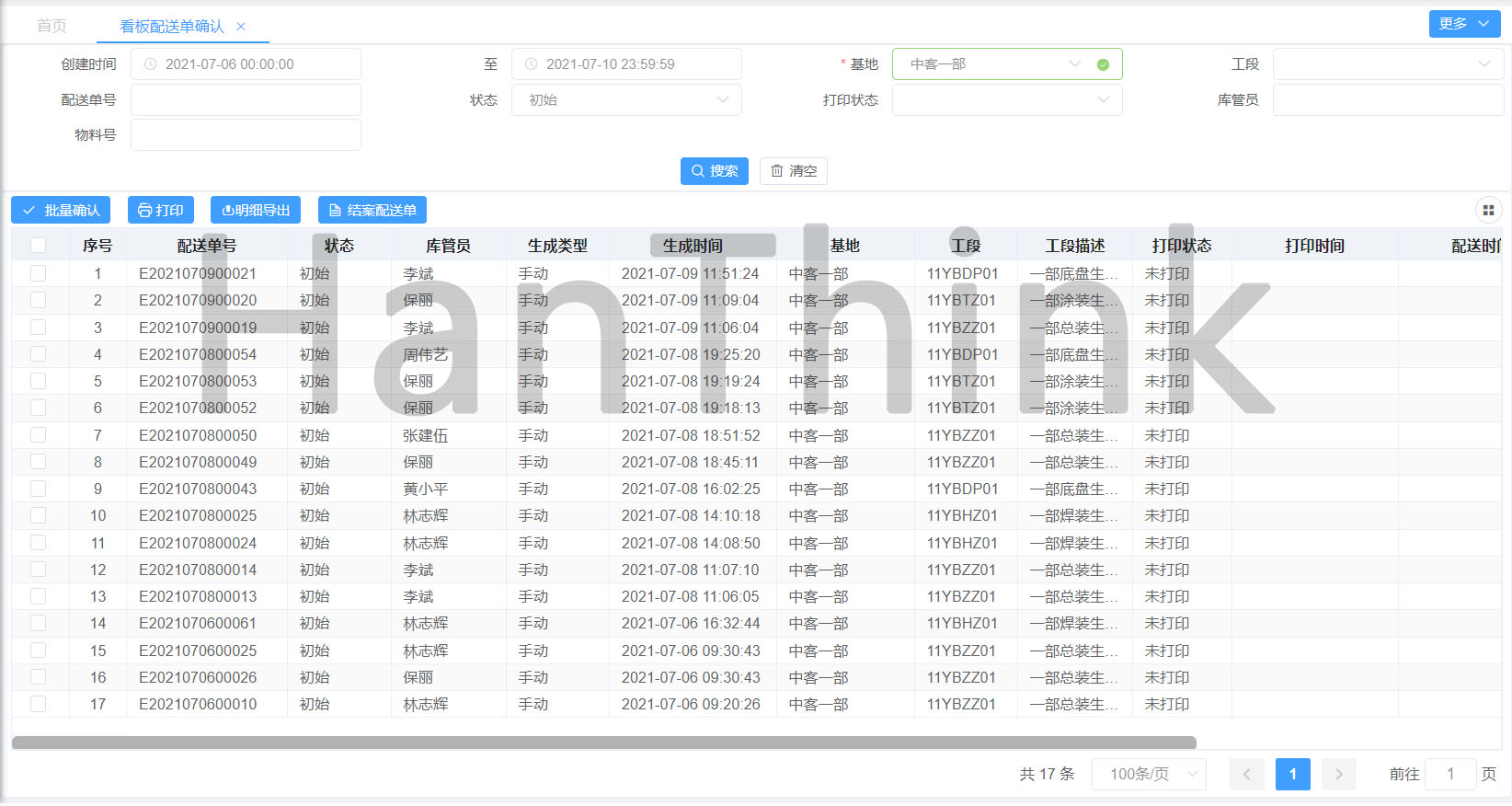
Task: Click timestamp 2021-07-08 11:07:10
Action: (691, 570)
